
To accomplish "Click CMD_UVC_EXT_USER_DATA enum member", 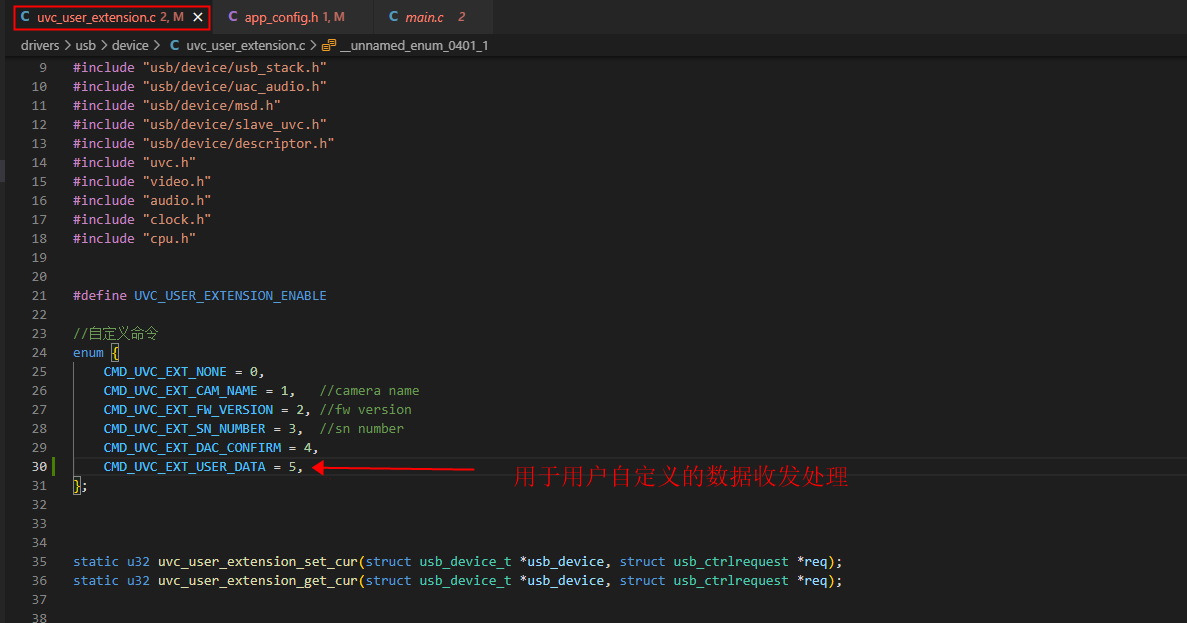I will pos(184,466).
